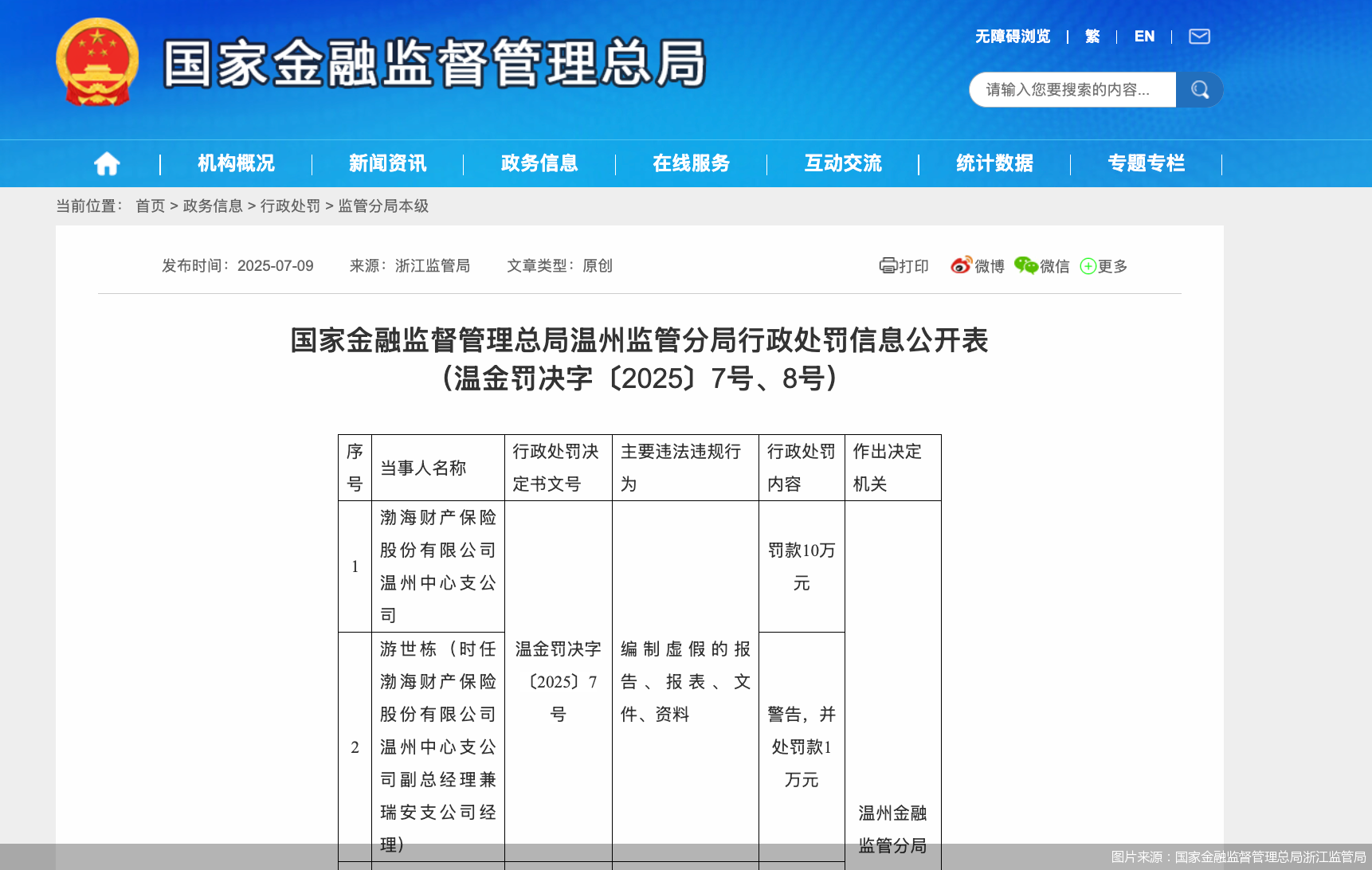Open 专题专栏 menu
Screen dimensions: 1372x870
pyautogui.click(x=1147, y=163)
